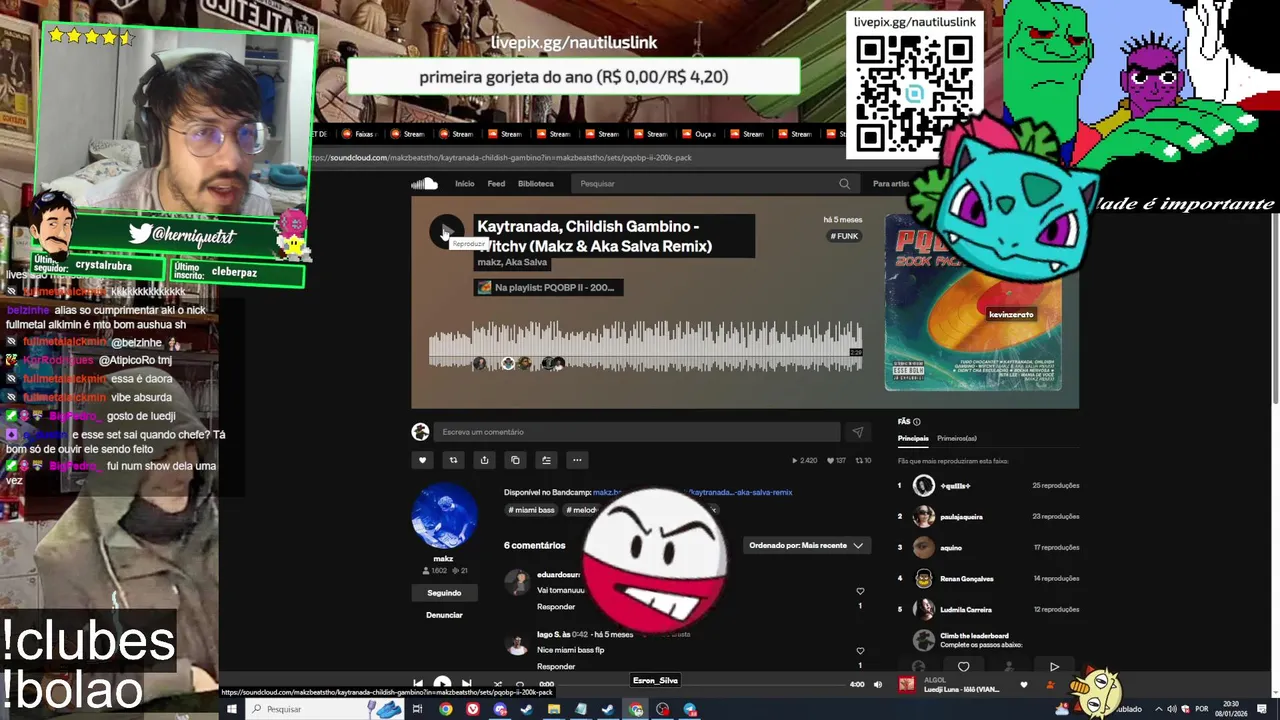The height and width of the screenshot is (720, 1280).
Task: Open the first-ranked fan profile
Action: (956, 486)
